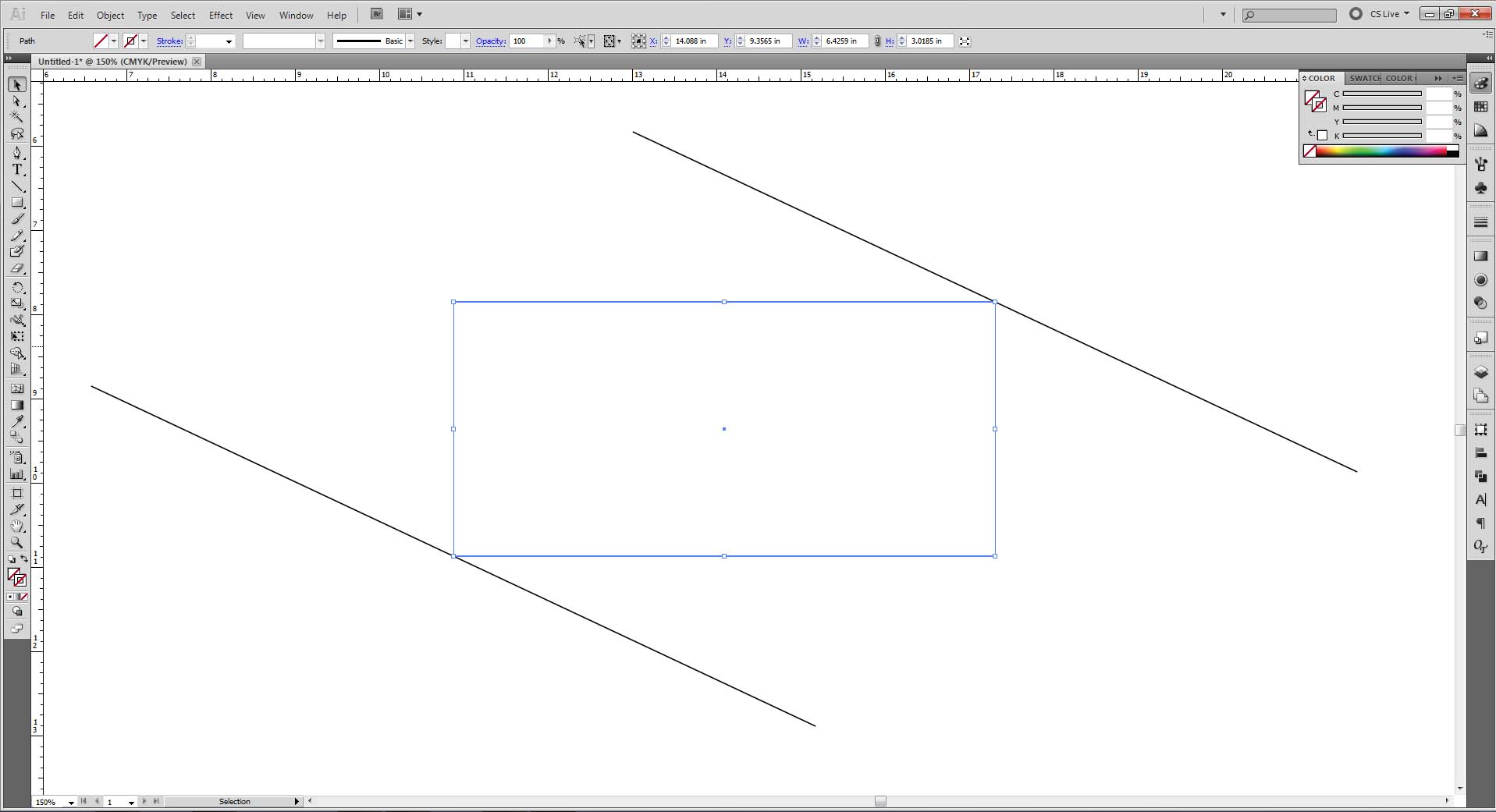This screenshot has height=812, width=1496.
Task: Choose the Paintbrush tool
Action: pyautogui.click(x=17, y=218)
